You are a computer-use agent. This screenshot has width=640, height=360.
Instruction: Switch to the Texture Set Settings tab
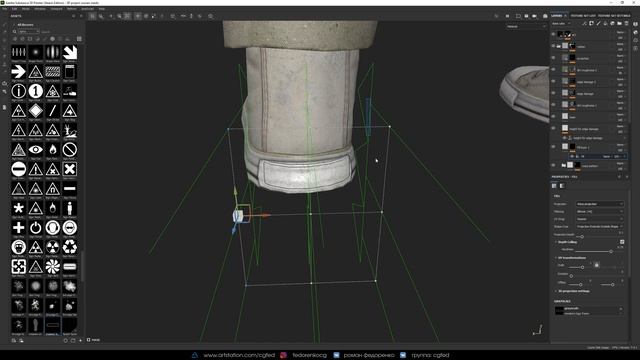click(x=614, y=16)
